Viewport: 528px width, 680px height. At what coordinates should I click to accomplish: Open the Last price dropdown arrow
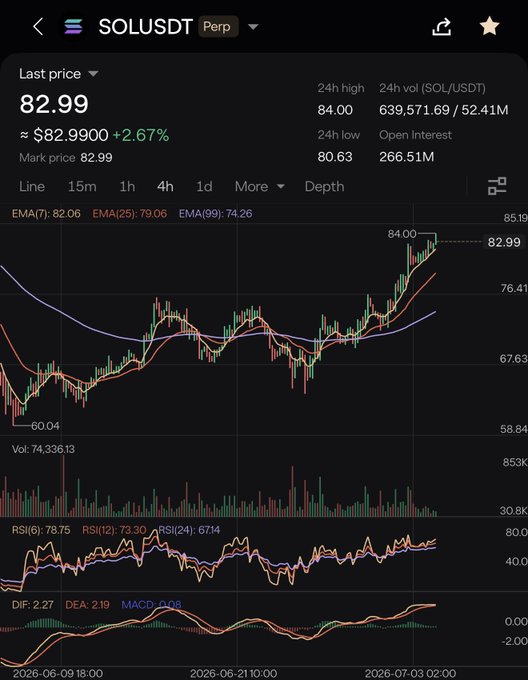93,74
